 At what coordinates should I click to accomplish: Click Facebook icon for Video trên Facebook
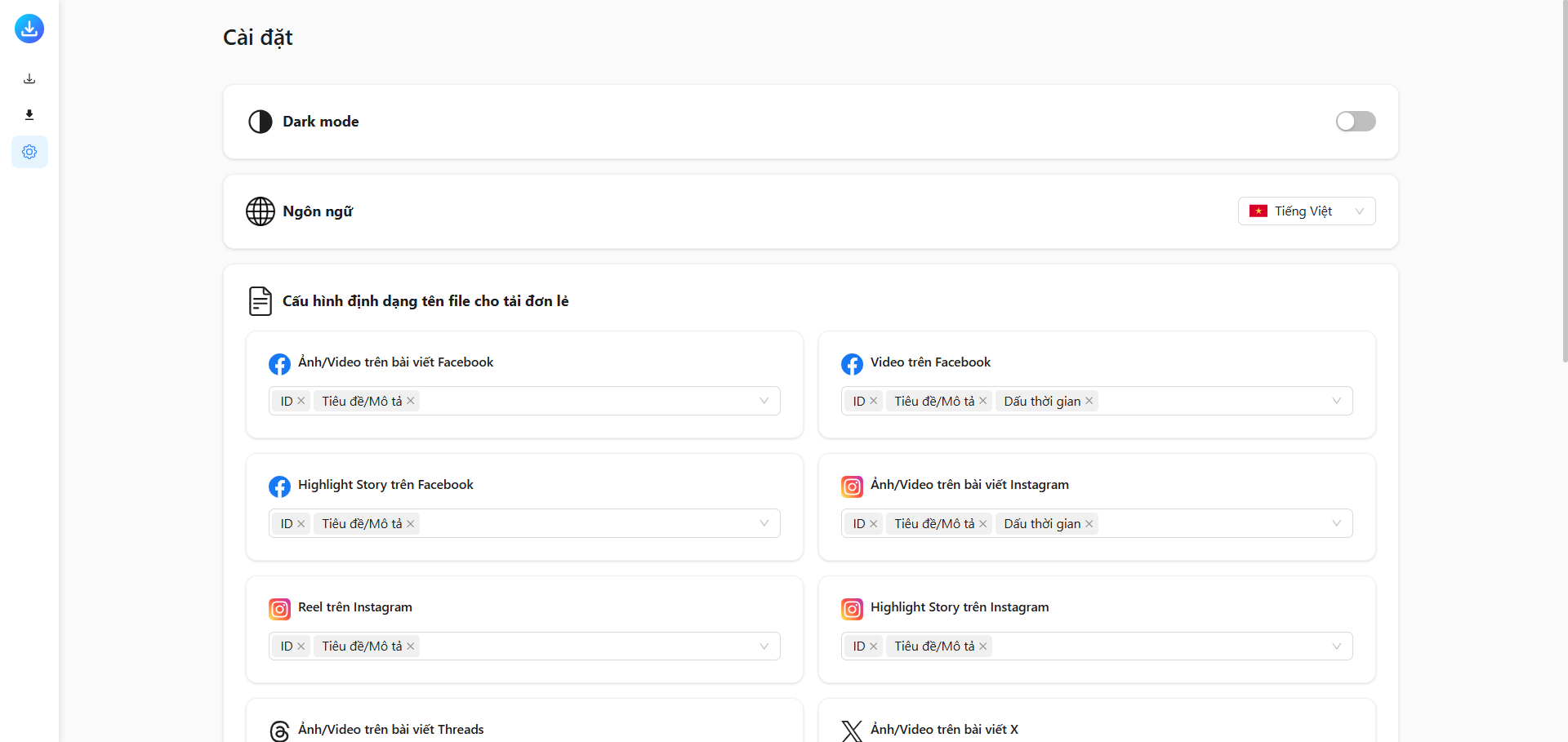[852, 364]
